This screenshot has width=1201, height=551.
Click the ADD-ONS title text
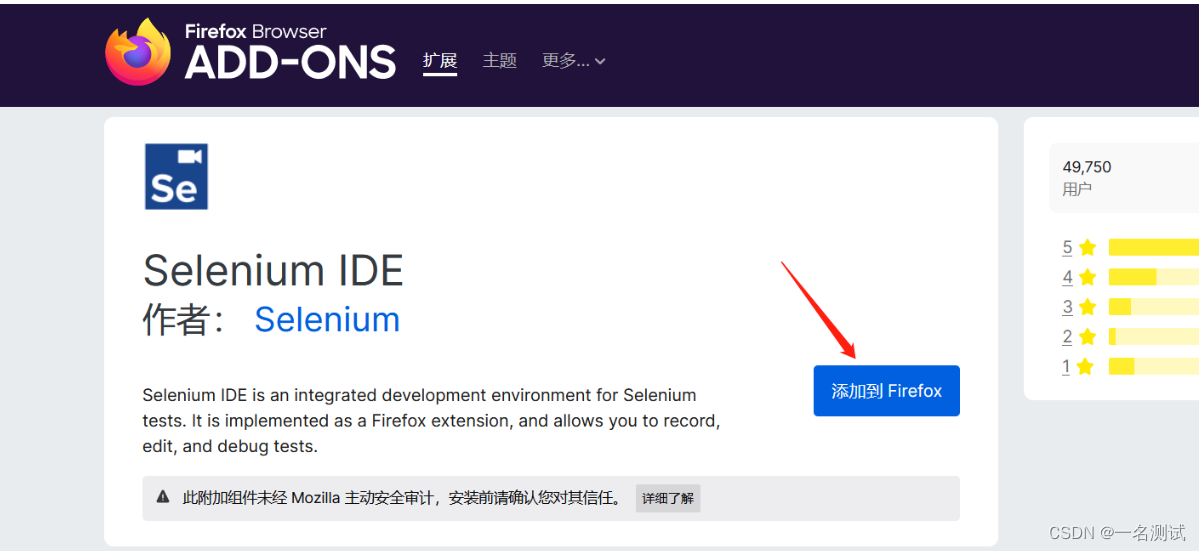tap(291, 63)
